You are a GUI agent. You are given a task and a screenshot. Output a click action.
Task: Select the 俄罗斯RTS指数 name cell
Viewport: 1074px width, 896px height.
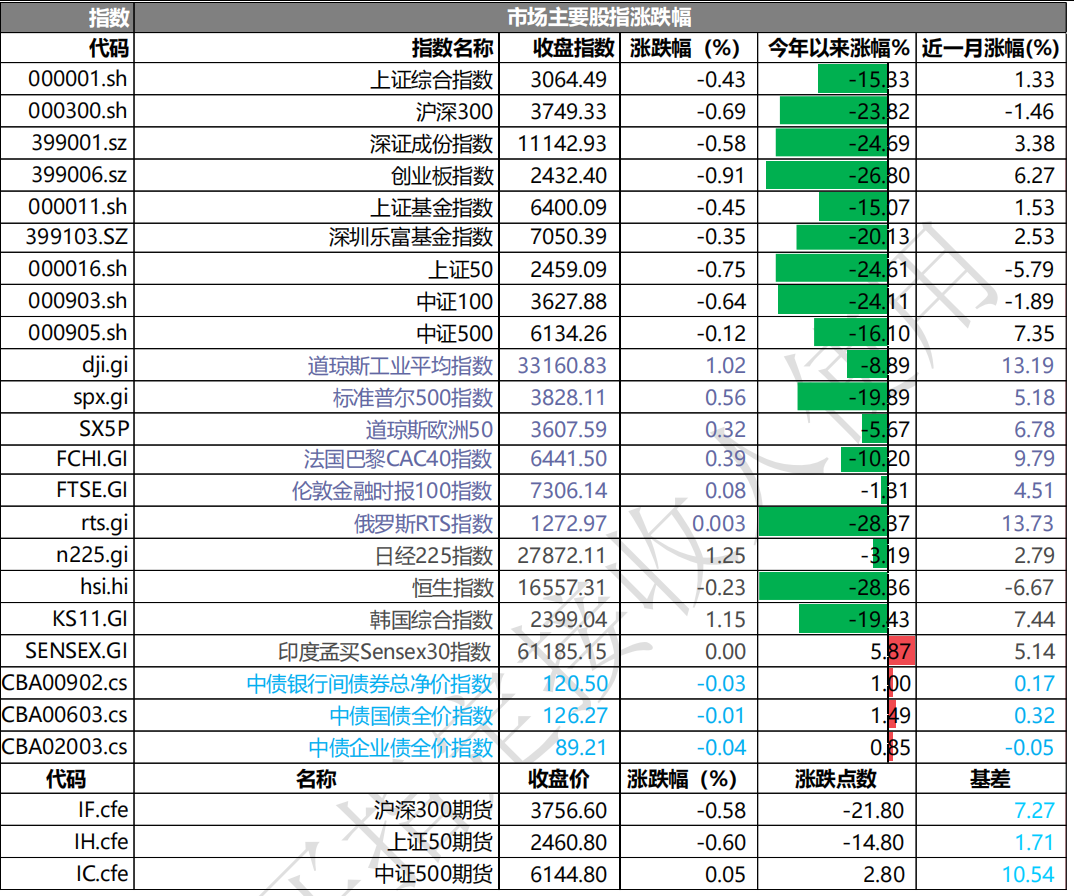click(x=426, y=524)
